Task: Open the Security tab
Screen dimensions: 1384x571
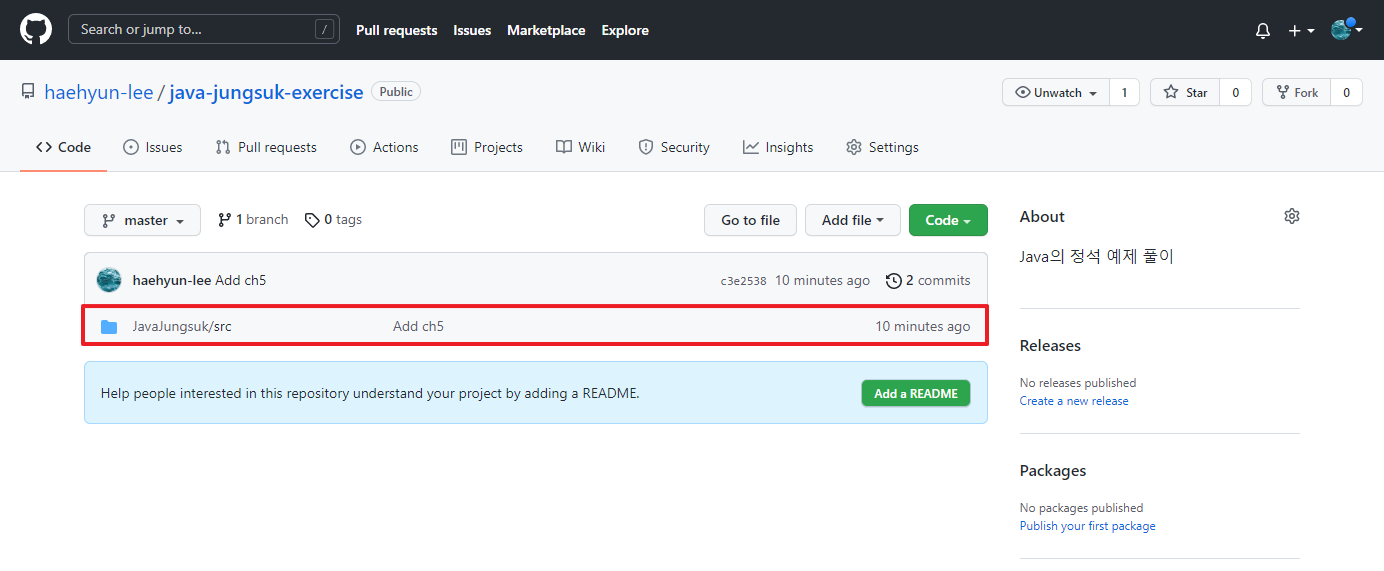Action: [x=674, y=147]
